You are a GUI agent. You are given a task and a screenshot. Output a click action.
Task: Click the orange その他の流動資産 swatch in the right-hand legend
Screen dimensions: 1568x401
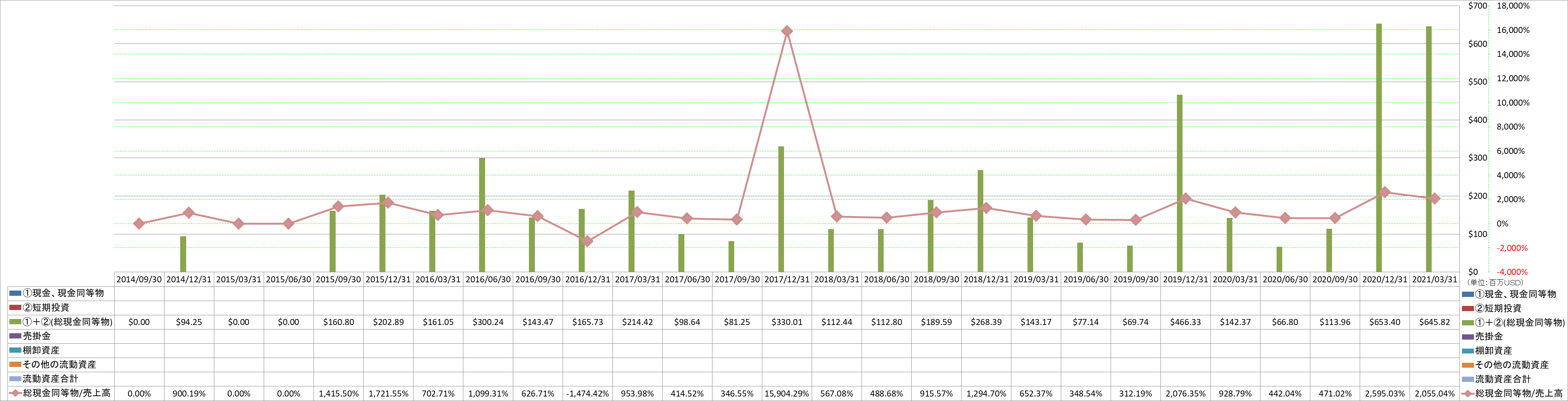[1468, 365]
